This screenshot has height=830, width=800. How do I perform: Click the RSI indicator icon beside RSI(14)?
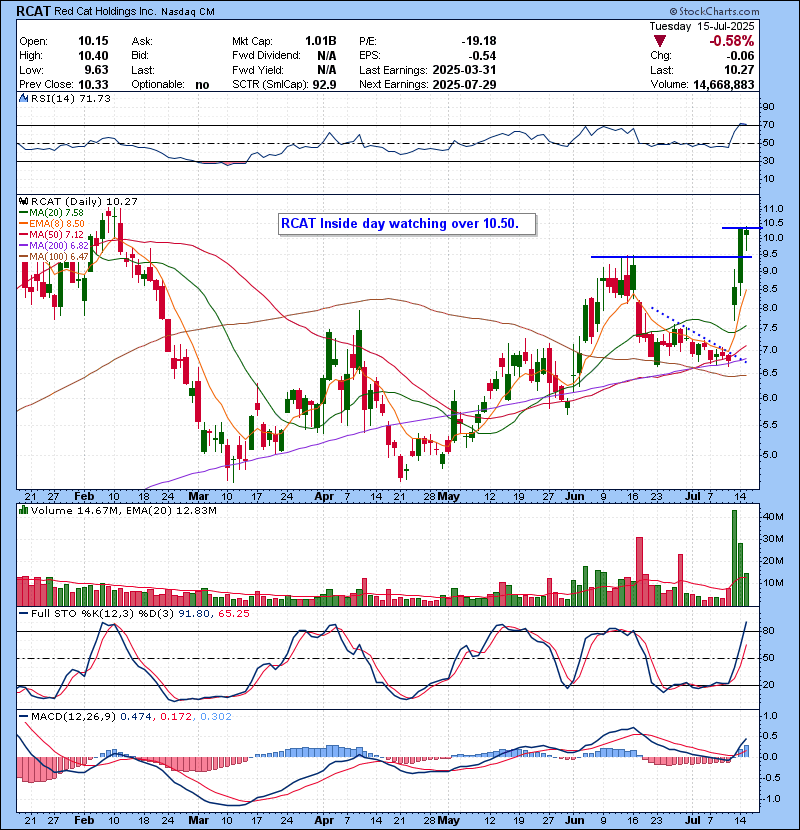pyautogui.click(x=23, y=98)
